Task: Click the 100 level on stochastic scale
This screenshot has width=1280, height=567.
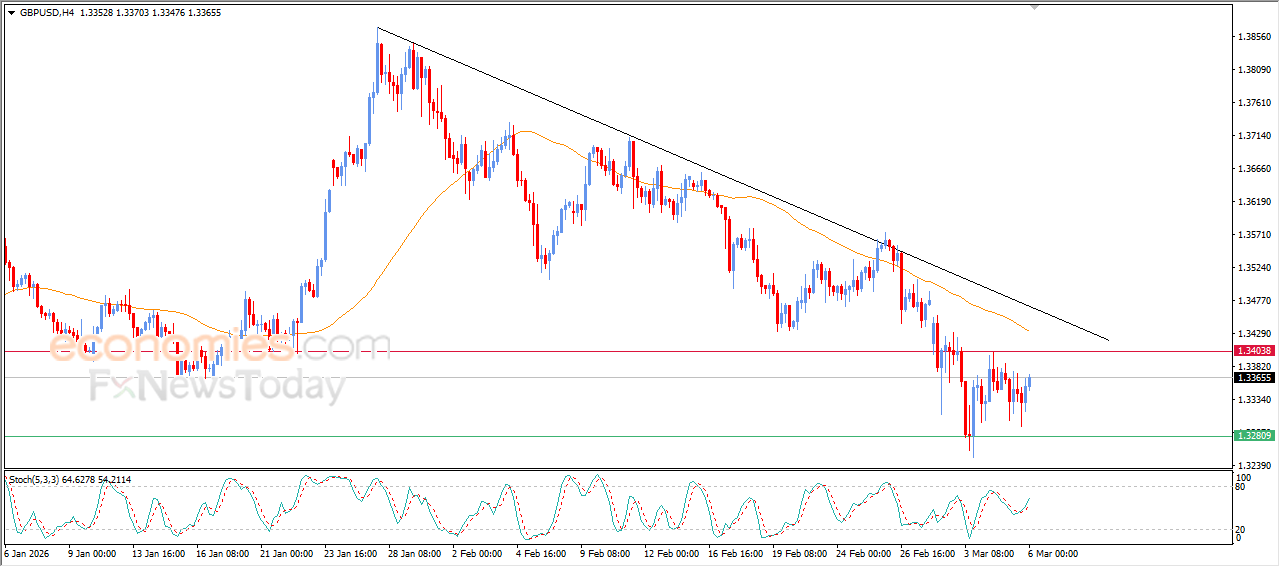Action: coord(1245,478)
